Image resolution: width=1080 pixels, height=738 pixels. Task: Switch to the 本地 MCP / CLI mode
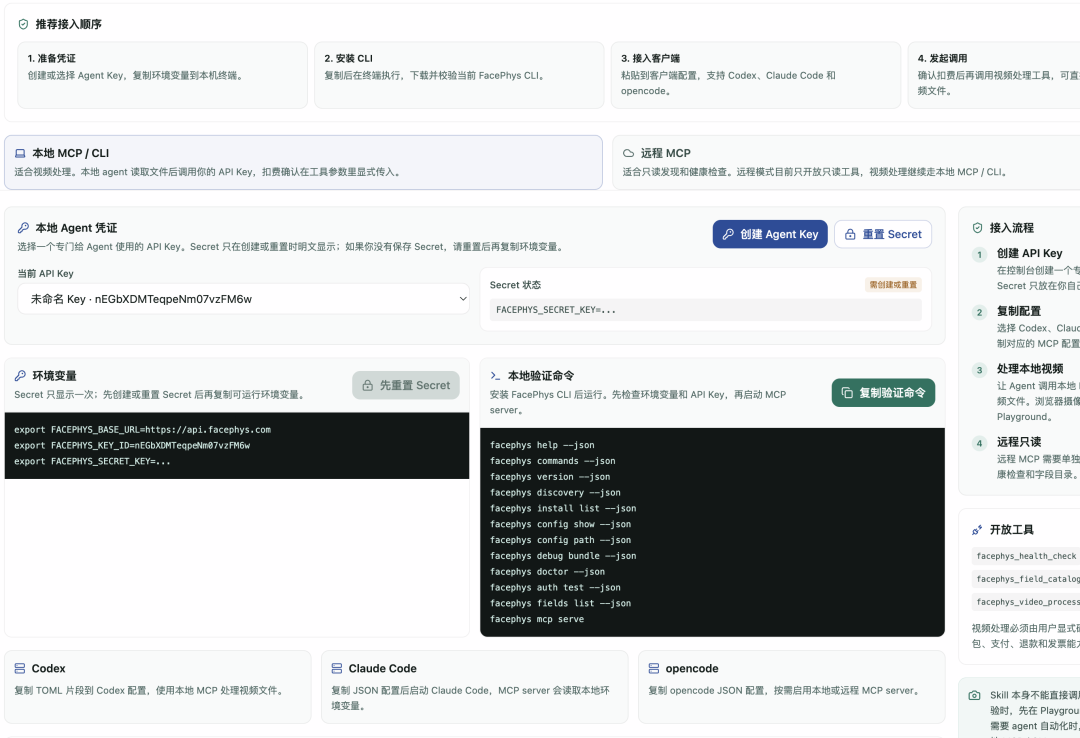pyautogui.click(x=303, y=162)
